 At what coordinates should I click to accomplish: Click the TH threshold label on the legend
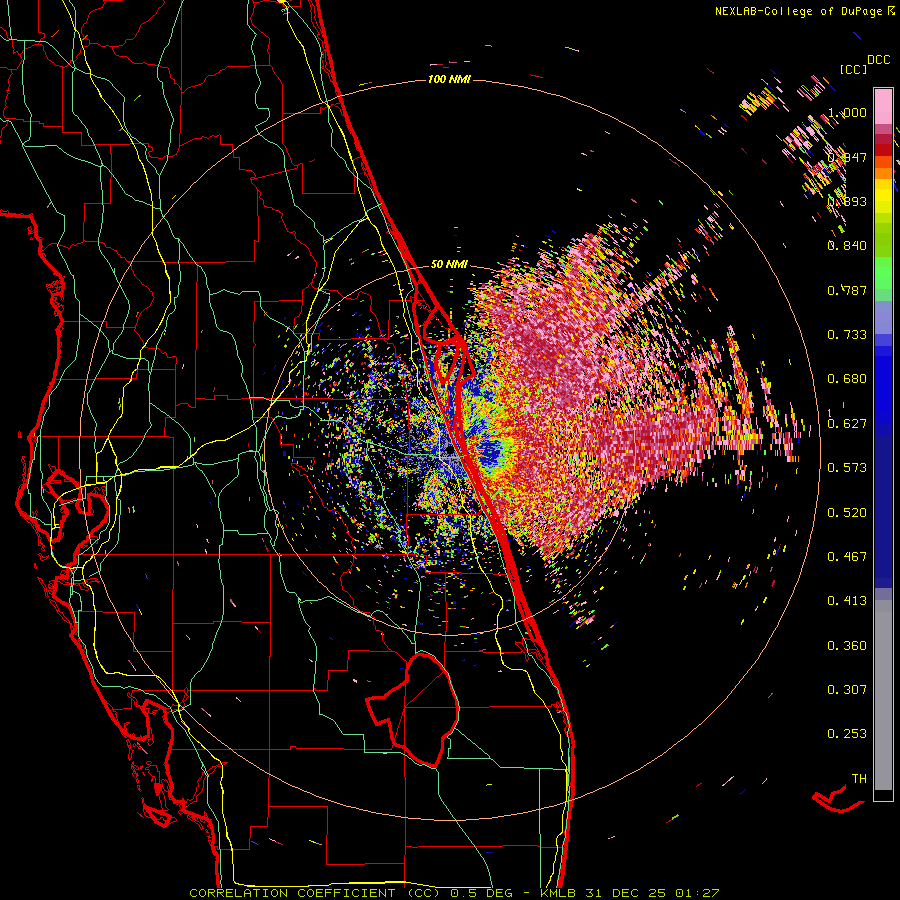(859, 779)
